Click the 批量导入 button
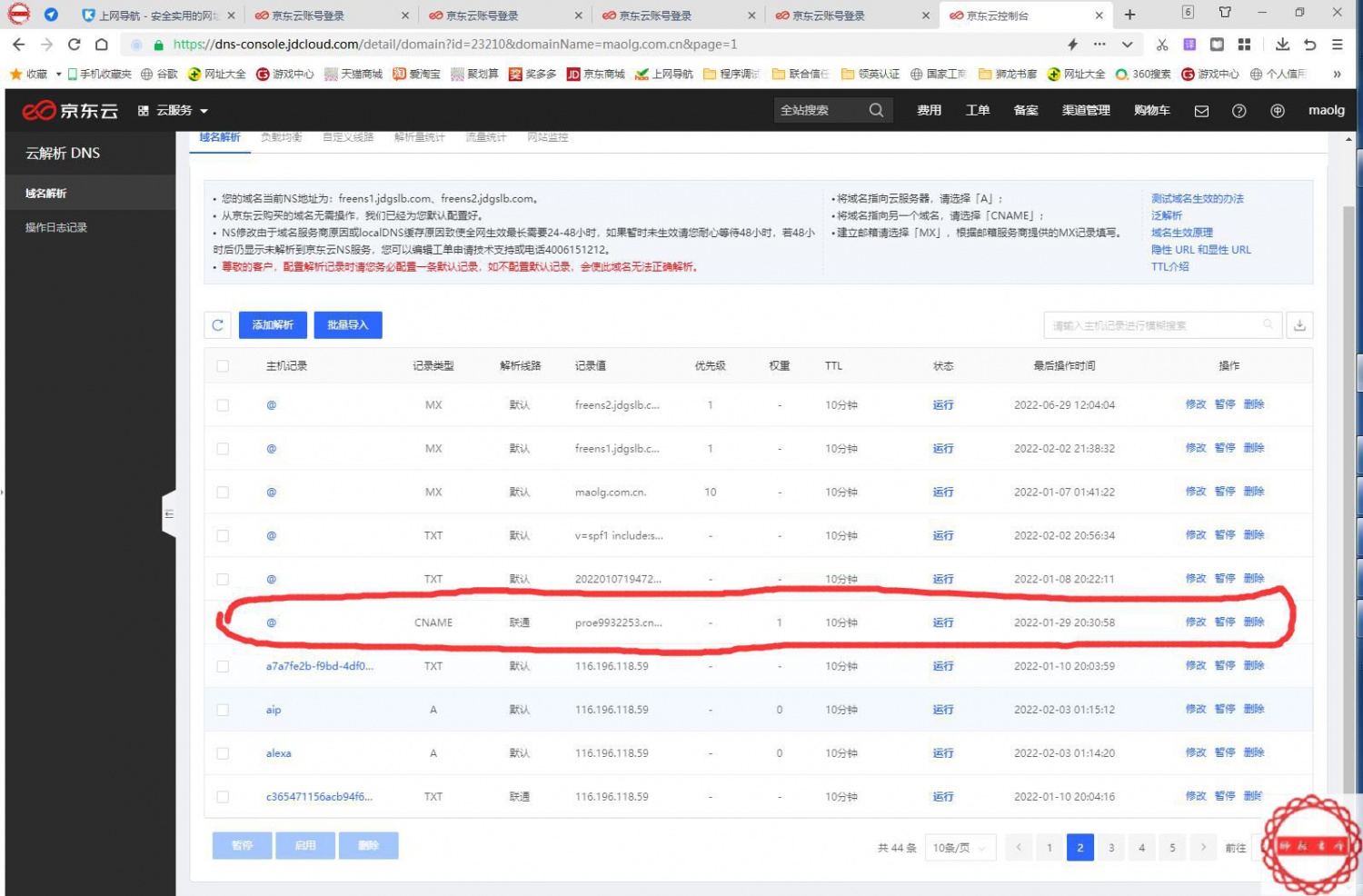Viewport: 1363px width, 896px height. pos(348,325)
